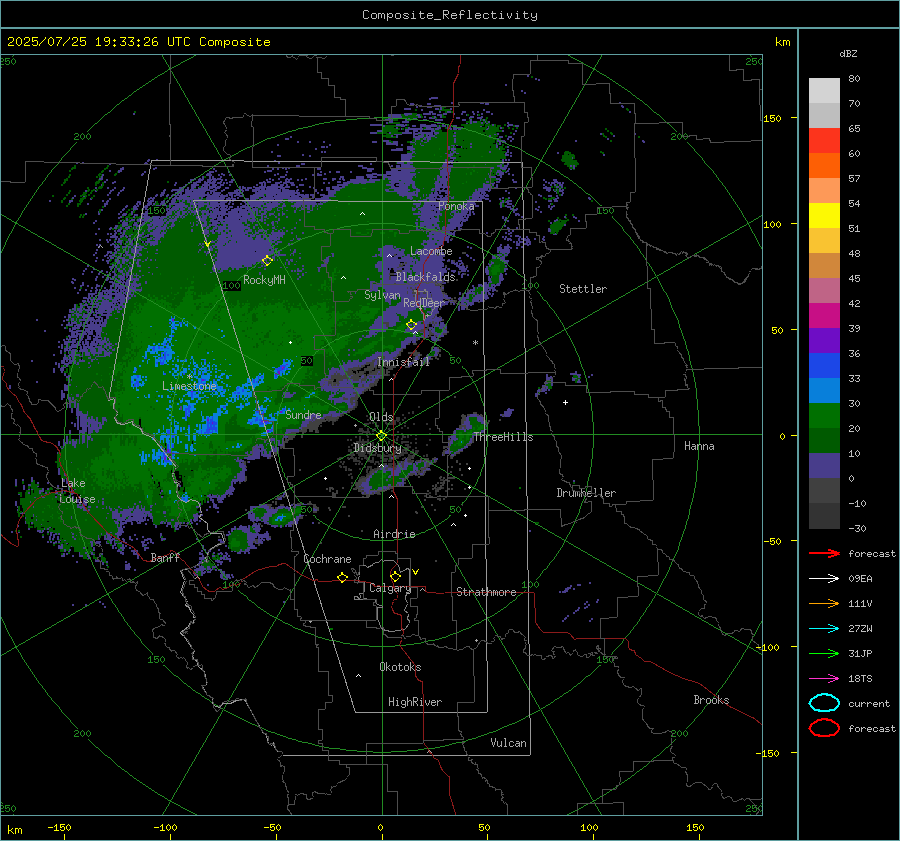Select the purple 39 dBZ color swatch
The width and height of the screenshot is (900, 841).
tap(824, 341)
